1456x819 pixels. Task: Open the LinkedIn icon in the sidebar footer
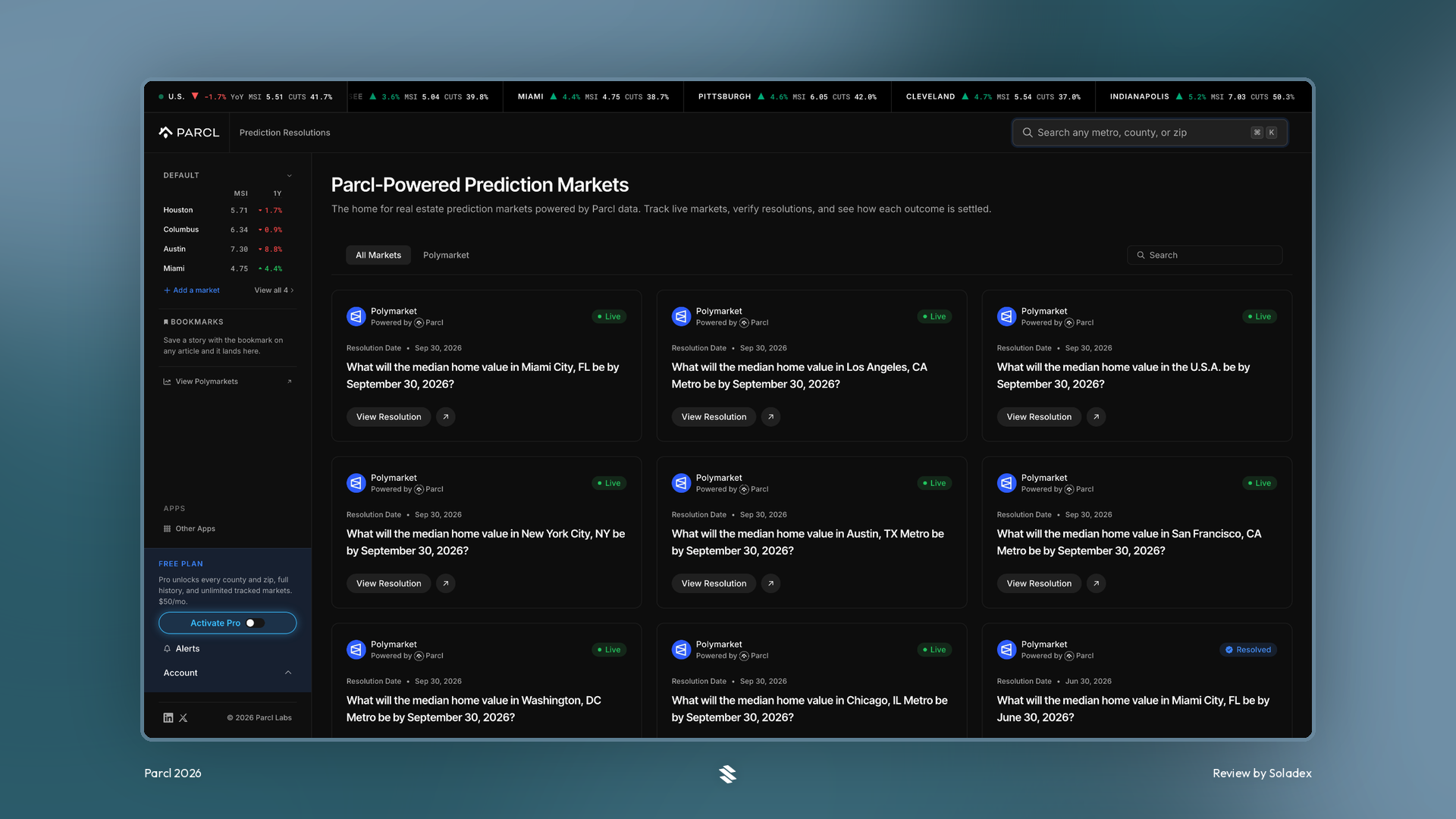pyautogui.click(x=168, y=718)
